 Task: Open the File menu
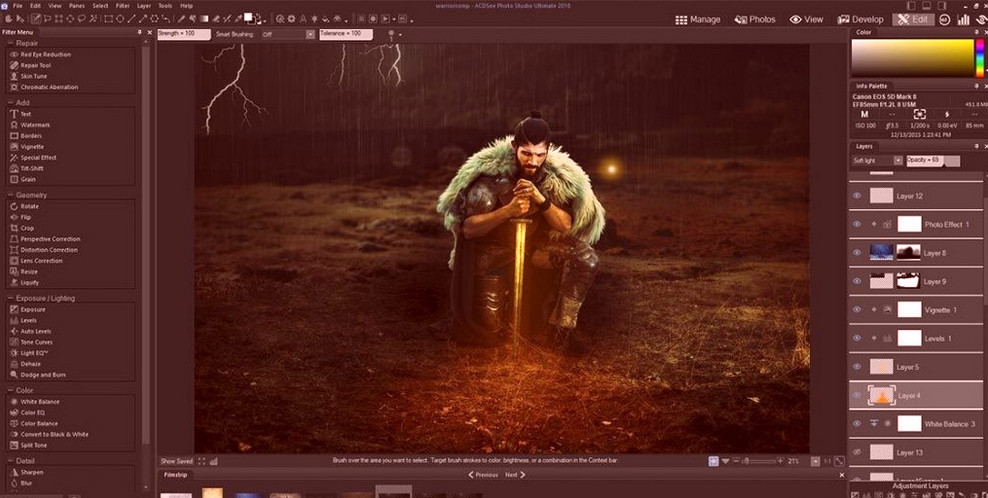coord(18,6)
